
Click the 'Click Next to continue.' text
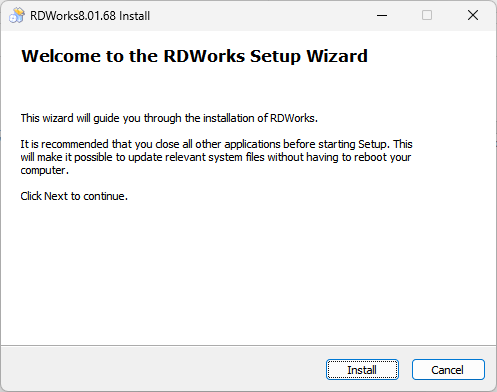point(74,196)
